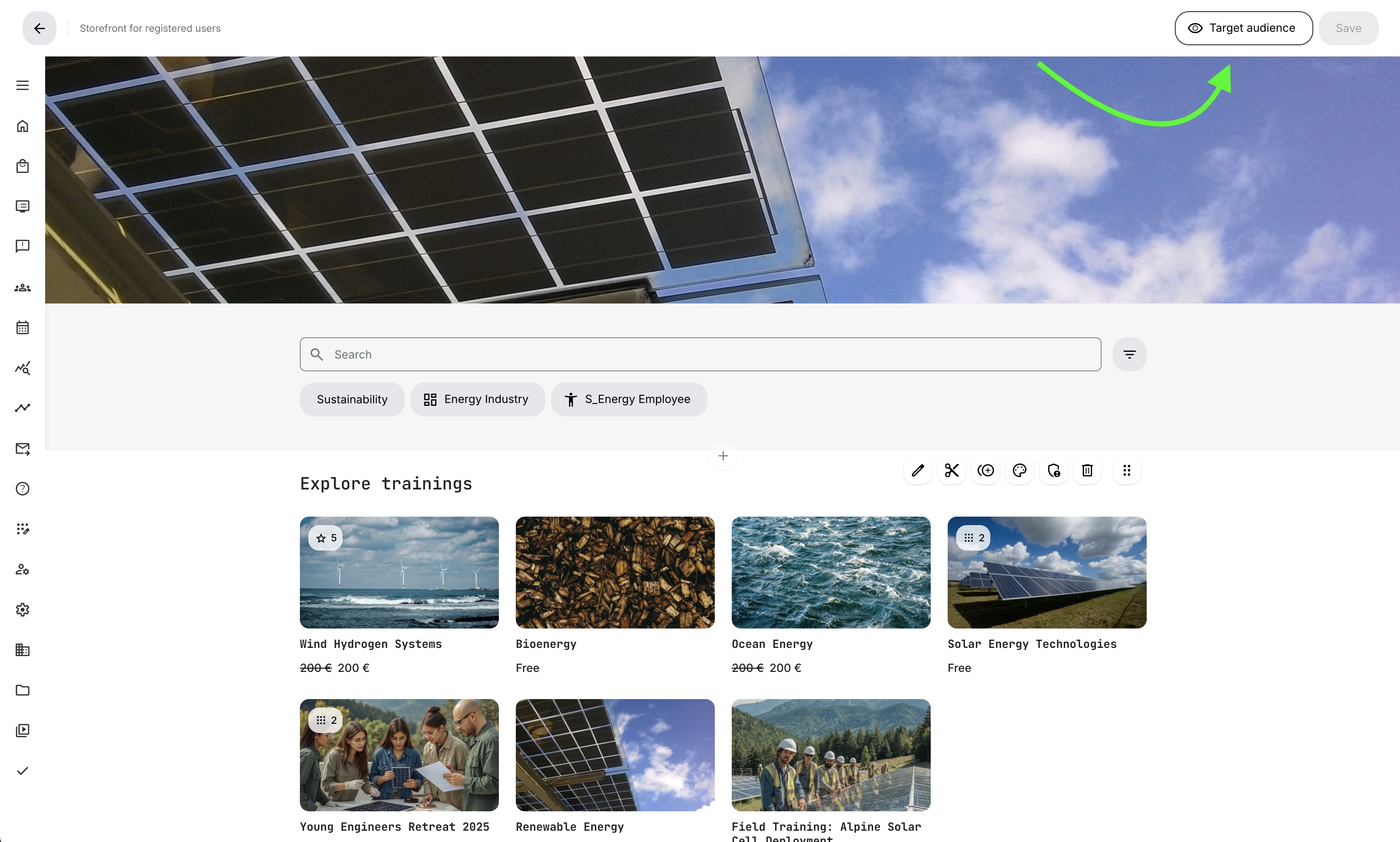Open the calendar icon in sidebar
The image size is (1400, 842).
pyautogui.click(x=23, y=327)
